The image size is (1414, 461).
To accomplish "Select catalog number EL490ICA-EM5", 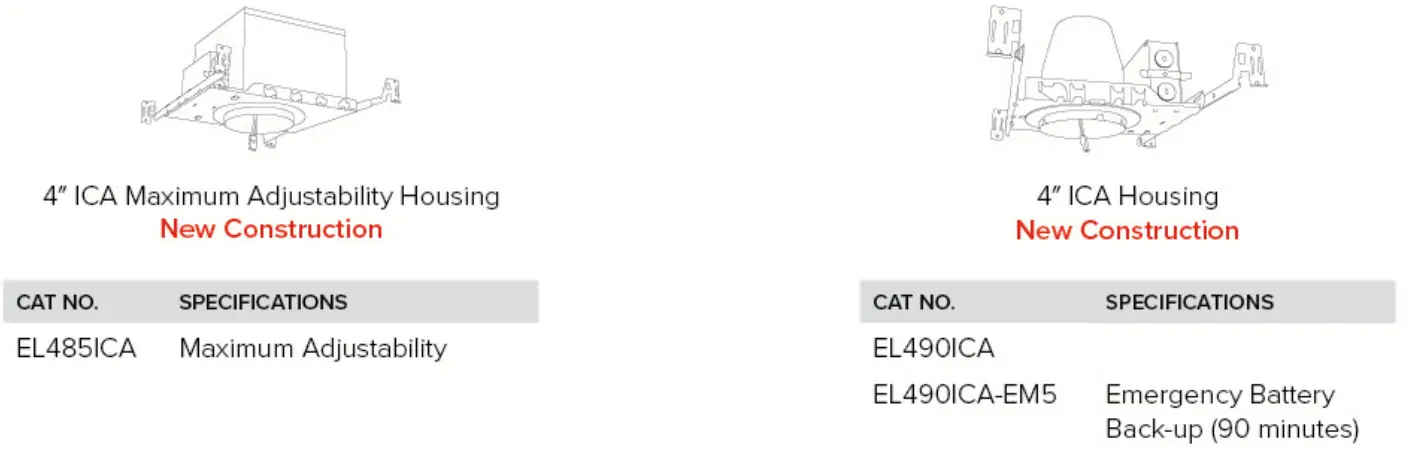I will [x=964, y=395].
